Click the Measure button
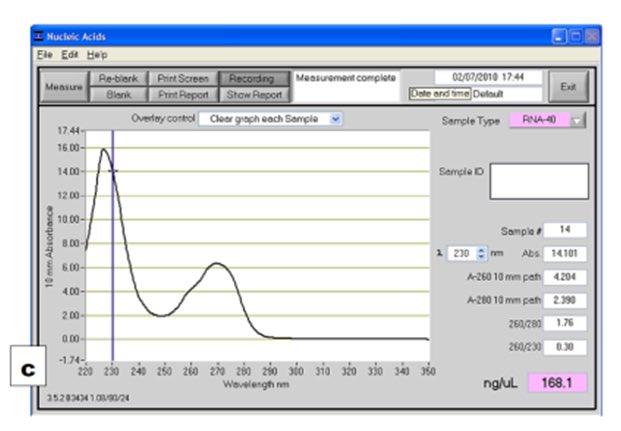The image size is (621, 431). [64, 87]
